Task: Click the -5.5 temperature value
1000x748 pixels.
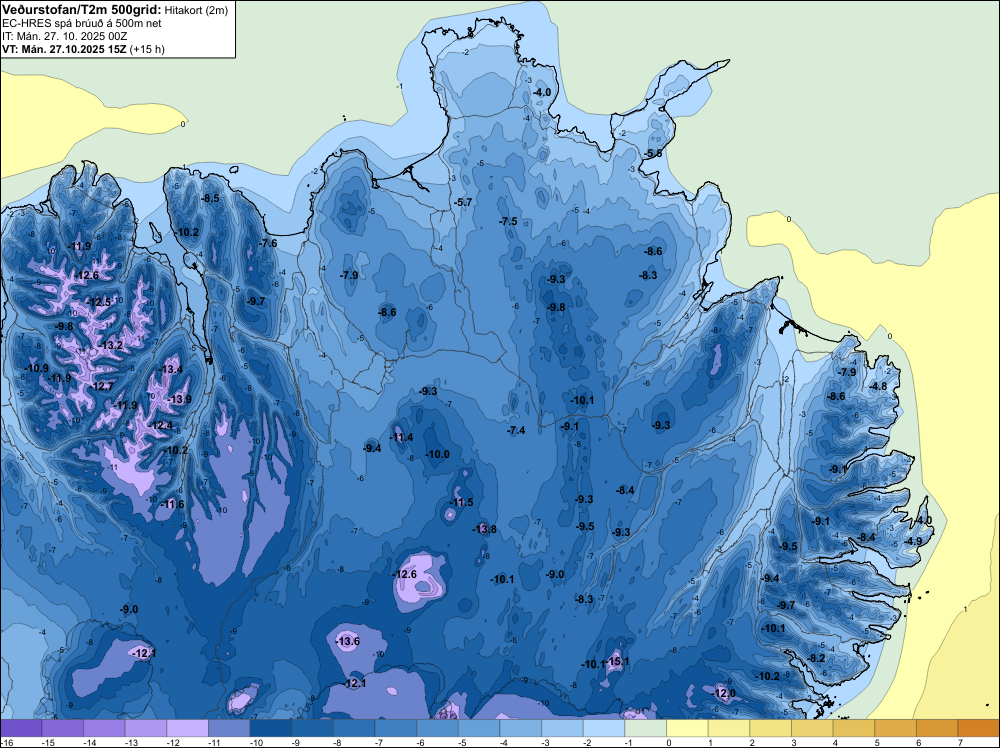Action: click(x=652, y=154)
